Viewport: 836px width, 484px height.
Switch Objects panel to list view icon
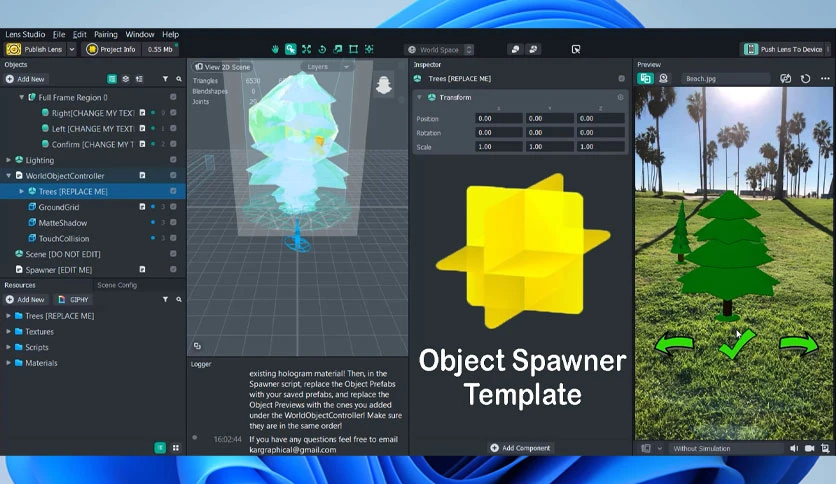coord(112,79)
